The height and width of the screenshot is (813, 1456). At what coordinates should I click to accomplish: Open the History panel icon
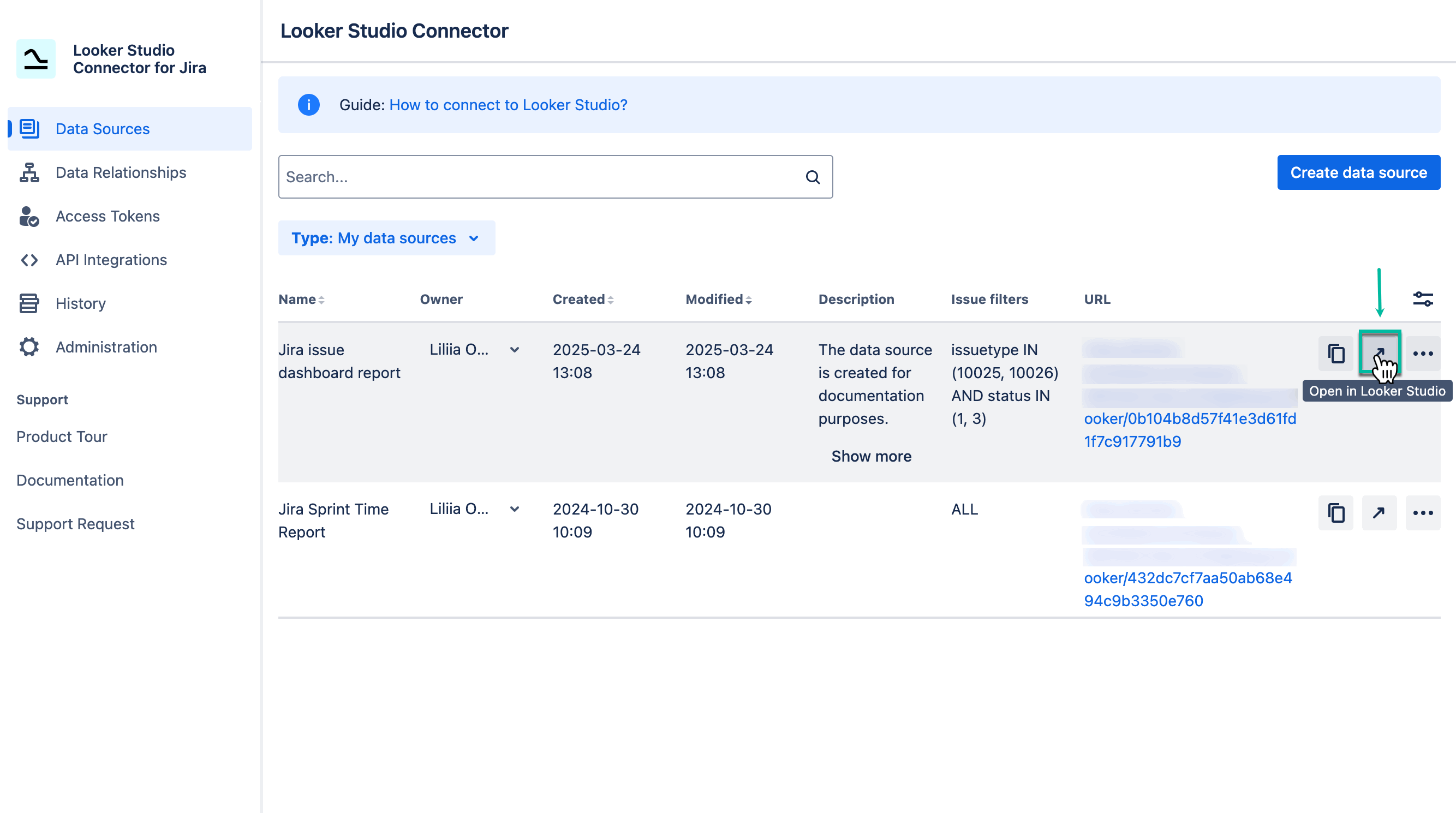[x=29, y=303]
